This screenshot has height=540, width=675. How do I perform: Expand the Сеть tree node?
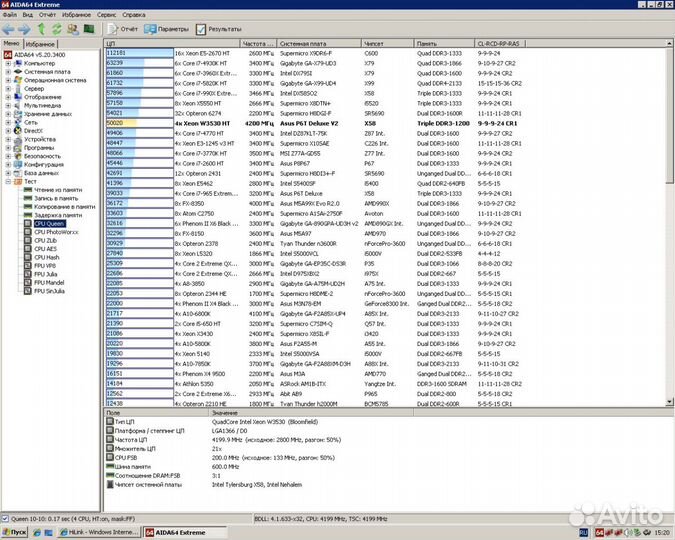8,122
